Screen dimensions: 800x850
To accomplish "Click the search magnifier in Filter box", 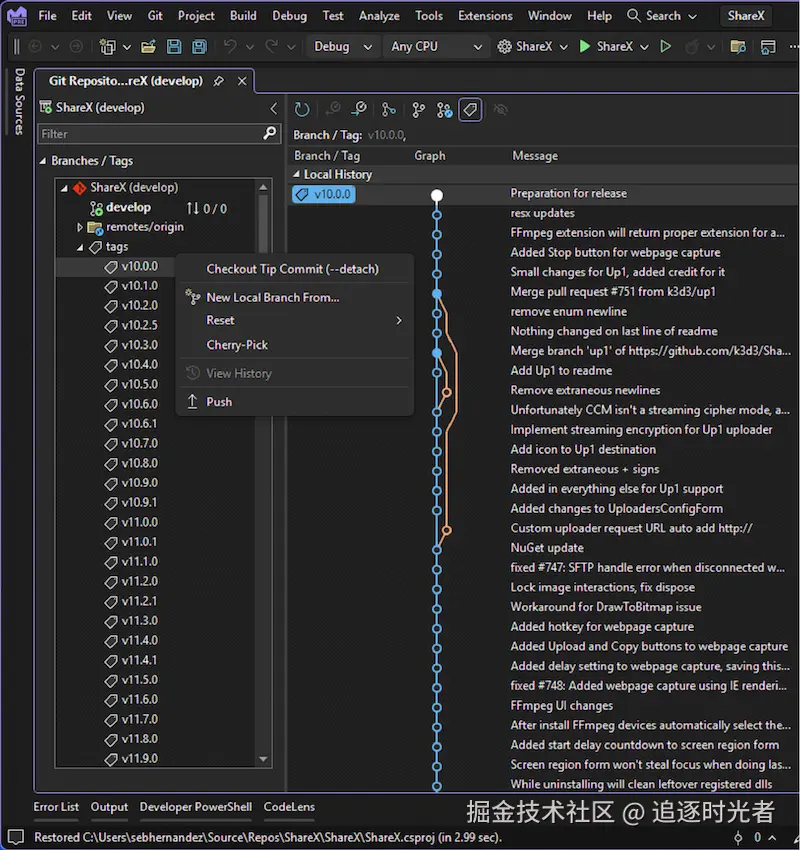I will click(269, 133).
